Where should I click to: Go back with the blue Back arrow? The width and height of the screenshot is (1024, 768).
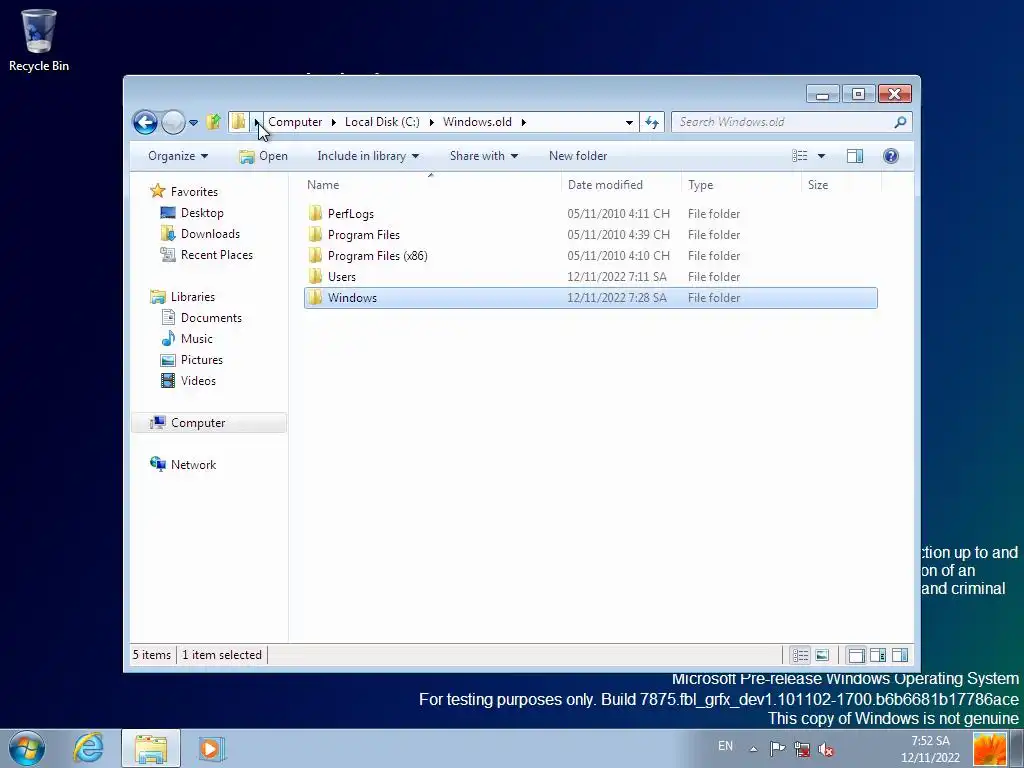tap(145, 122)
